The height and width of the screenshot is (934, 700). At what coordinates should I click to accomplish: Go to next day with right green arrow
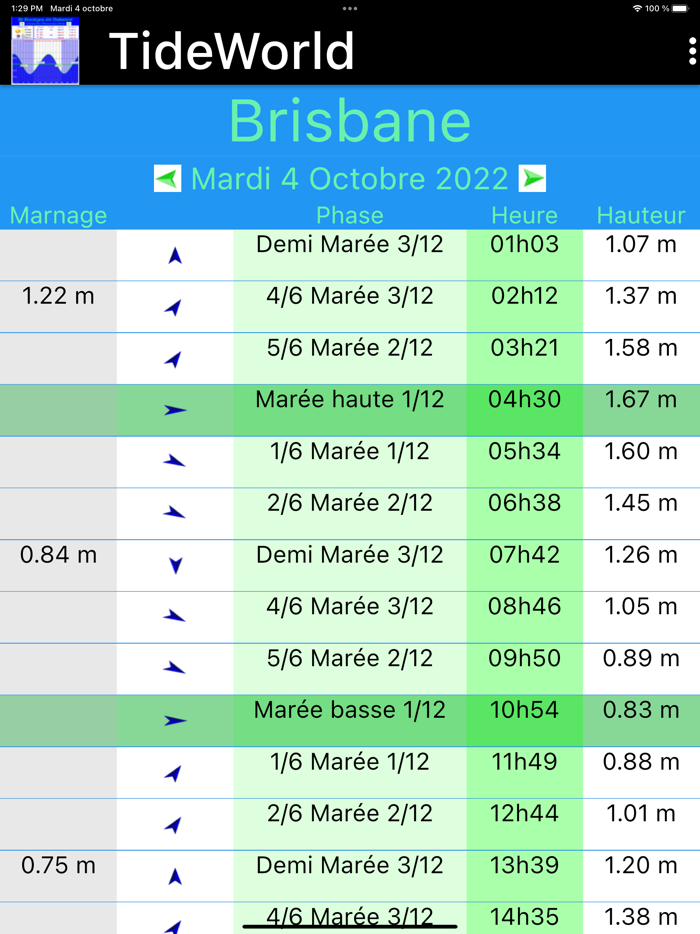[533, 179]
